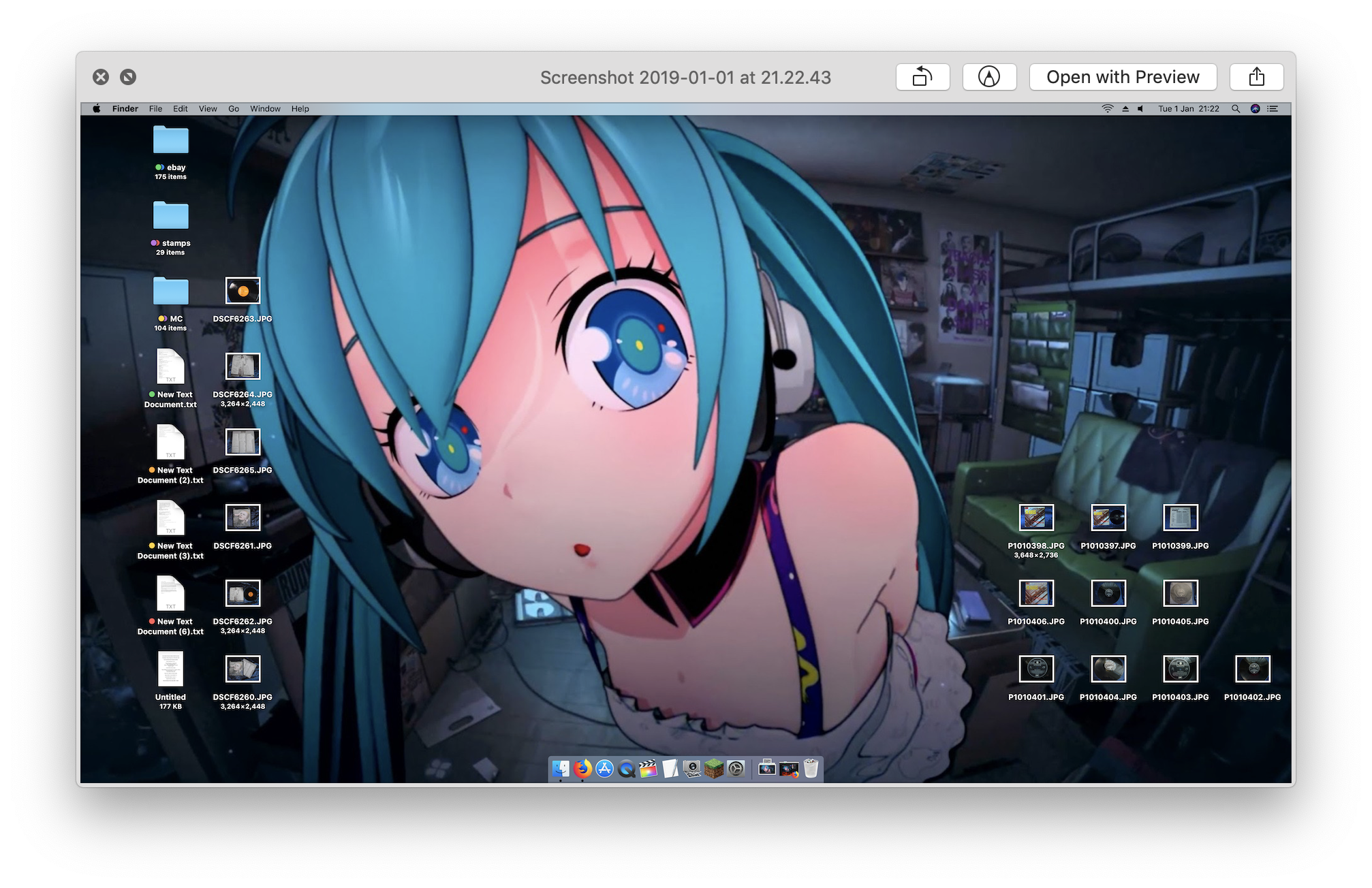Select DSCF6265.JPG thumbnail

coord(243,442)
